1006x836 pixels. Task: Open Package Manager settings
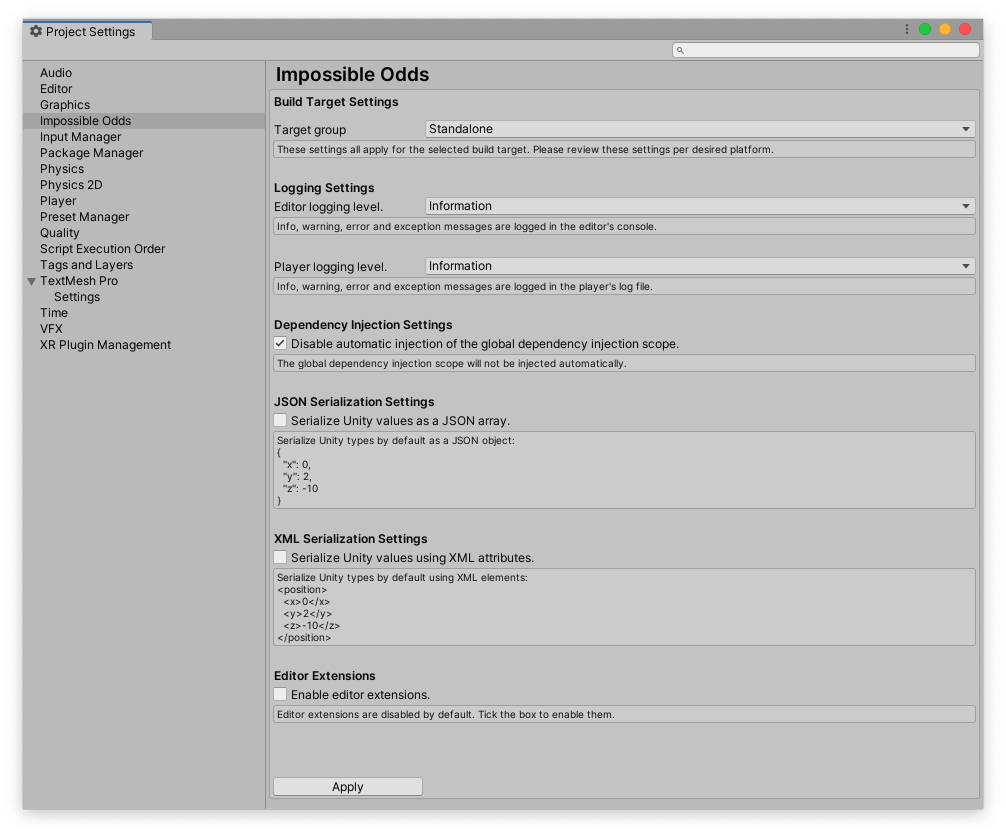coord(91,153)
